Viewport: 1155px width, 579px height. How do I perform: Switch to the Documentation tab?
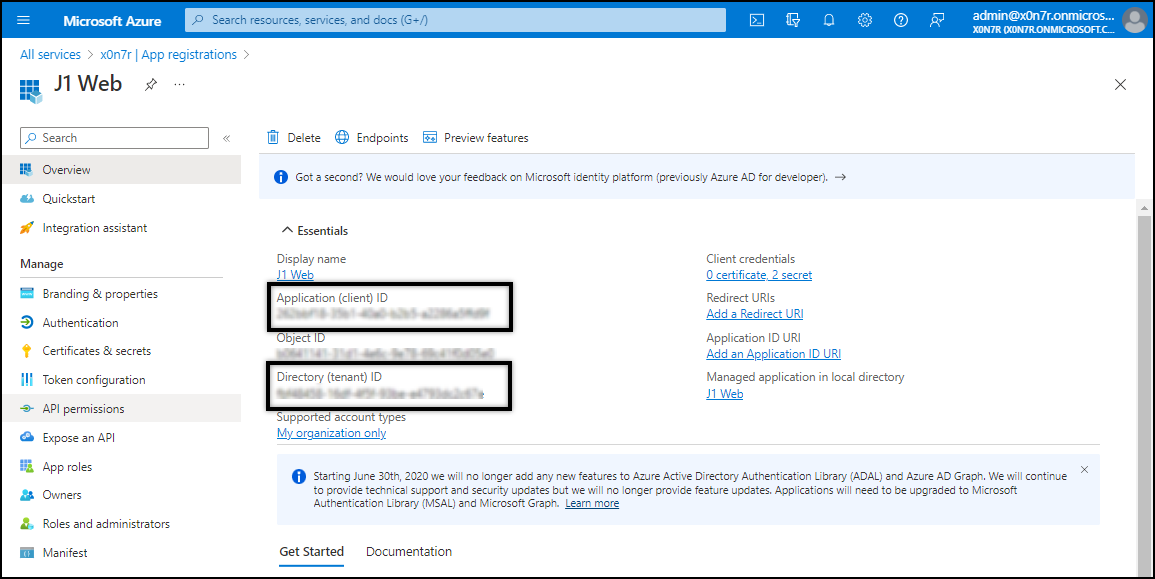pos(409,552)
